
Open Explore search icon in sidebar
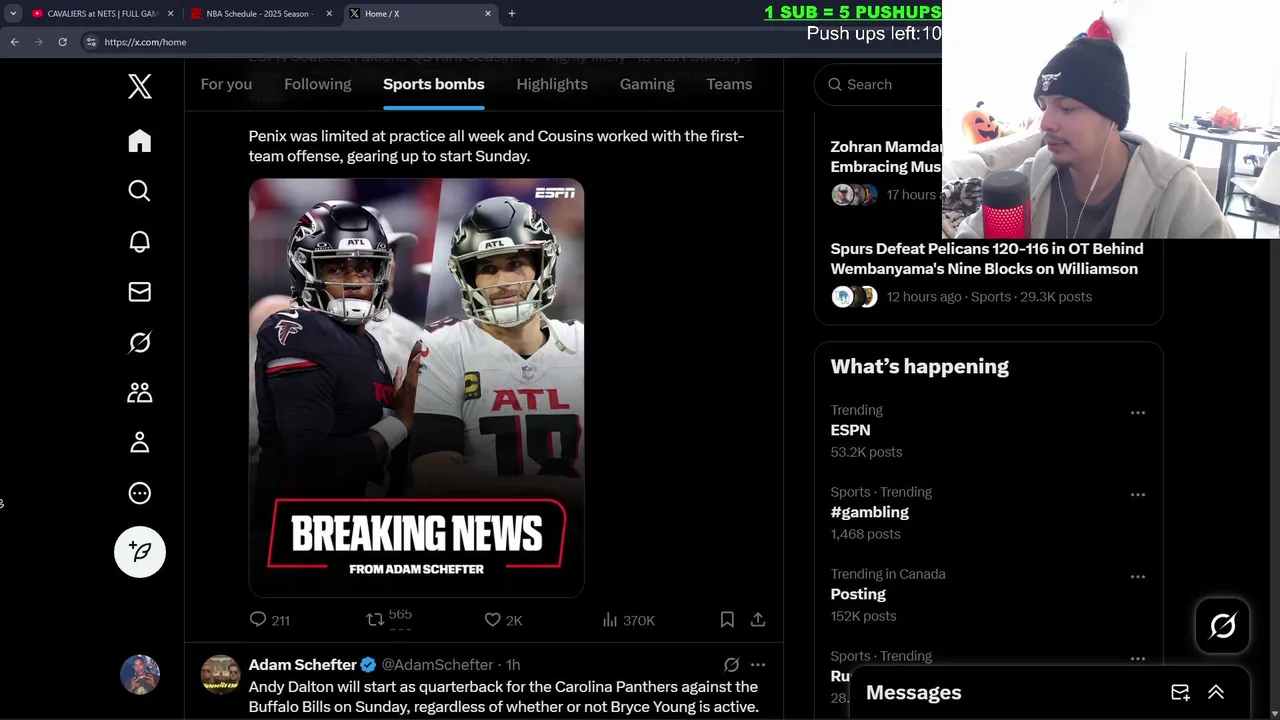pos(140,191)
